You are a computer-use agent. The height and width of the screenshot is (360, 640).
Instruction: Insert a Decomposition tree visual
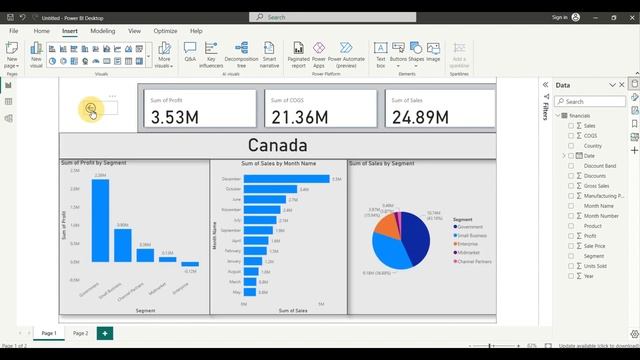[x=242, y=55]
